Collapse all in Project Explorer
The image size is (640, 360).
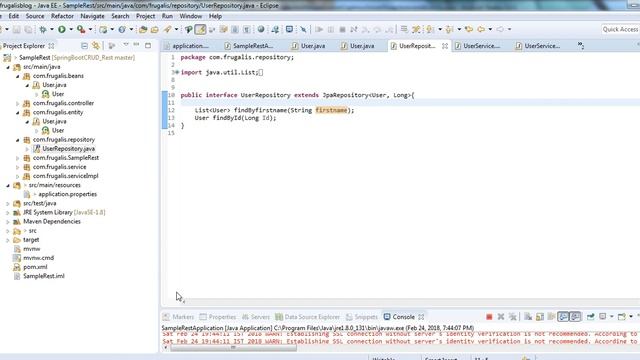click(x=84, y=46)
